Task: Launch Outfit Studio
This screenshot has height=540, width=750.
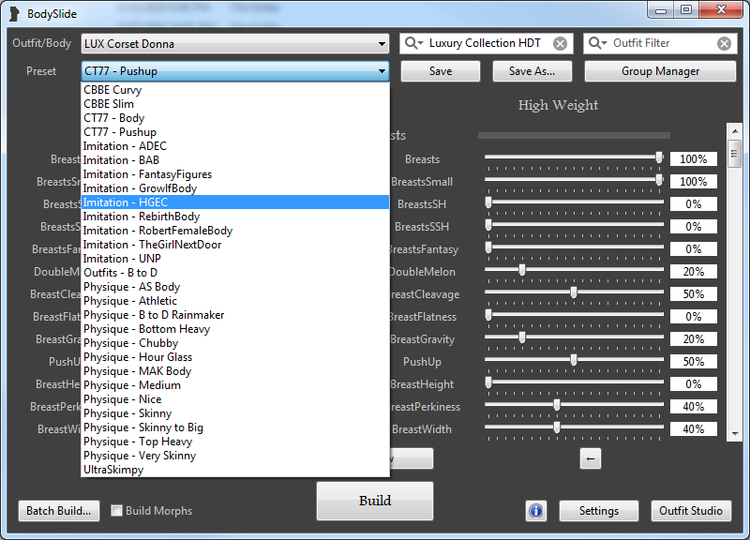Action: [x=691, y=511]
